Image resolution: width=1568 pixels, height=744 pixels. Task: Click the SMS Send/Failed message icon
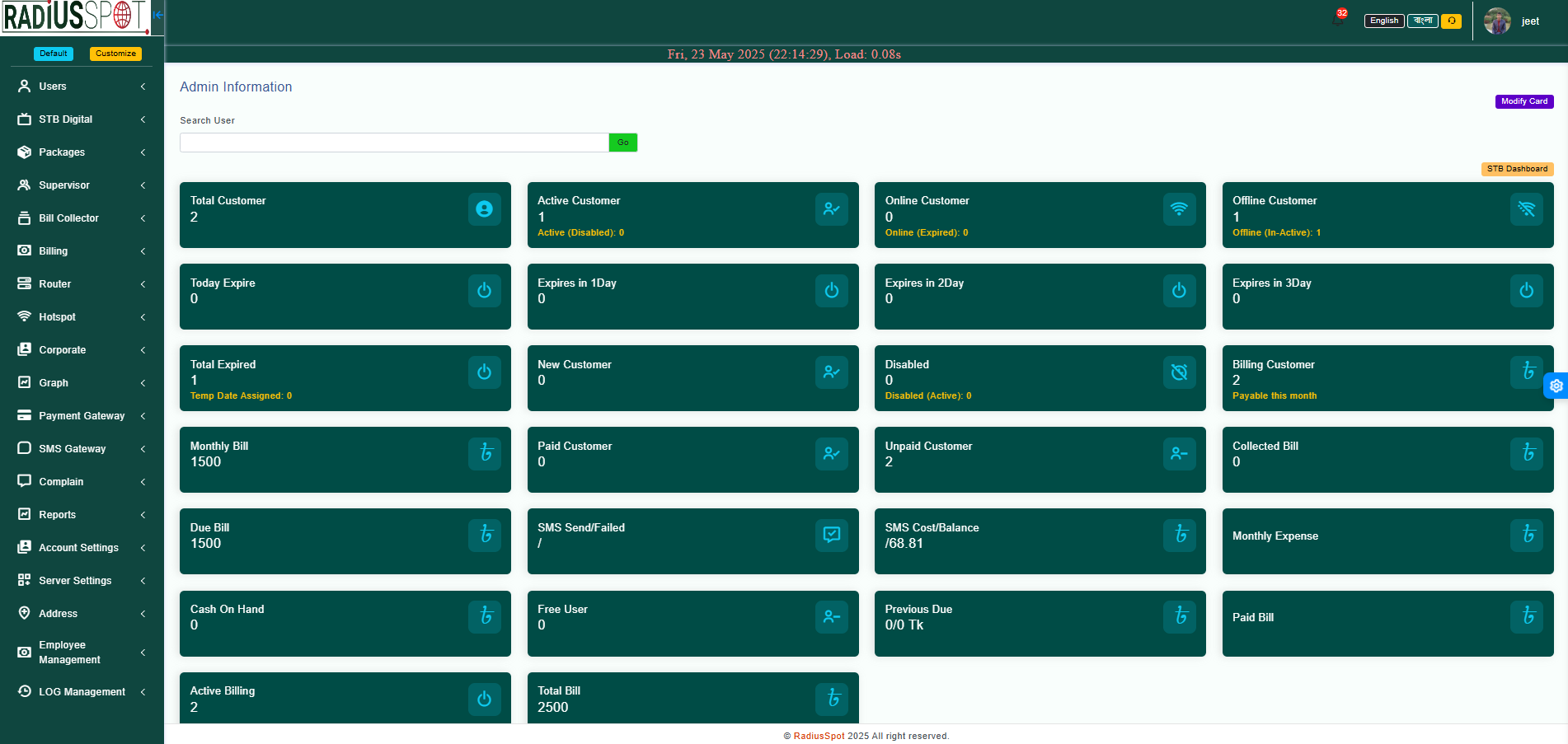[x=832, y=536]
